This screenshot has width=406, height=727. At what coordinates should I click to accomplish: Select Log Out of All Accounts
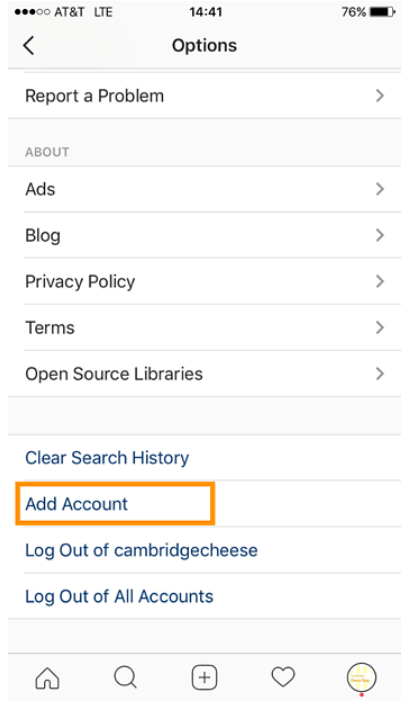[119, 596]
